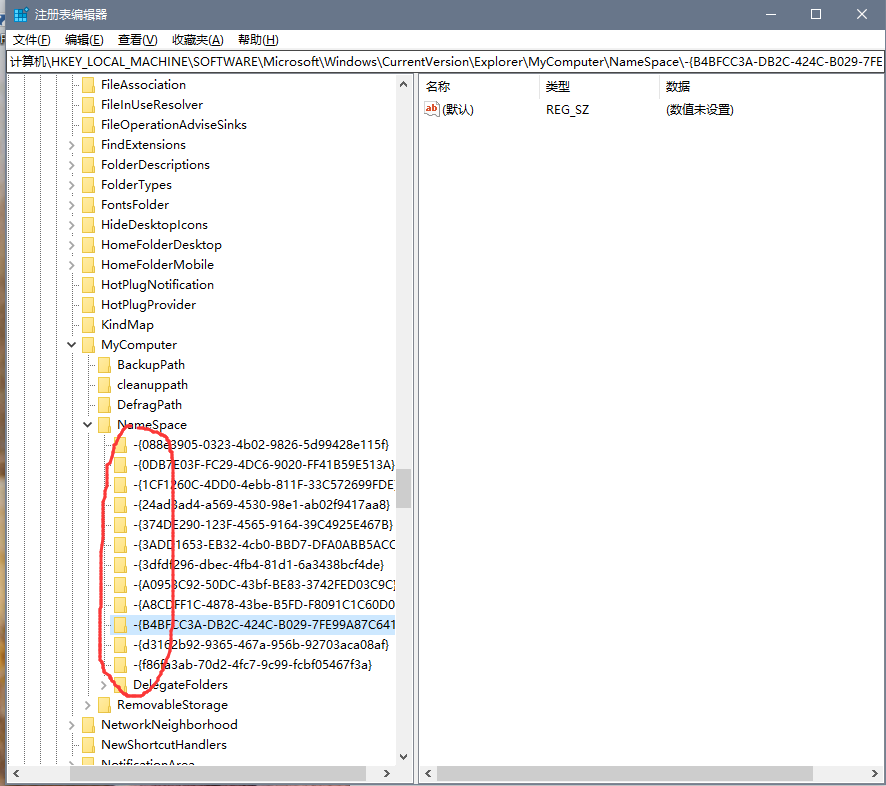Click the folder icon beside FontsFolder

coord(88,205)
